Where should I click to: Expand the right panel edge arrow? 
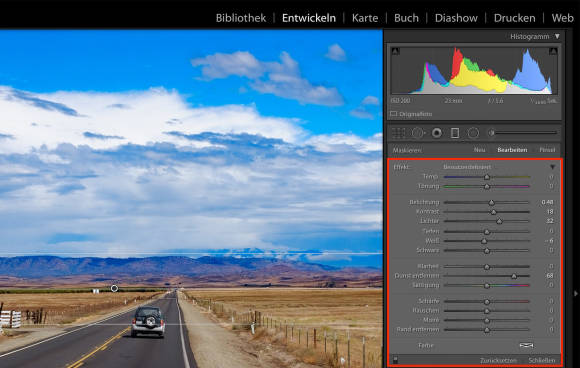click(x=576, y=293)
